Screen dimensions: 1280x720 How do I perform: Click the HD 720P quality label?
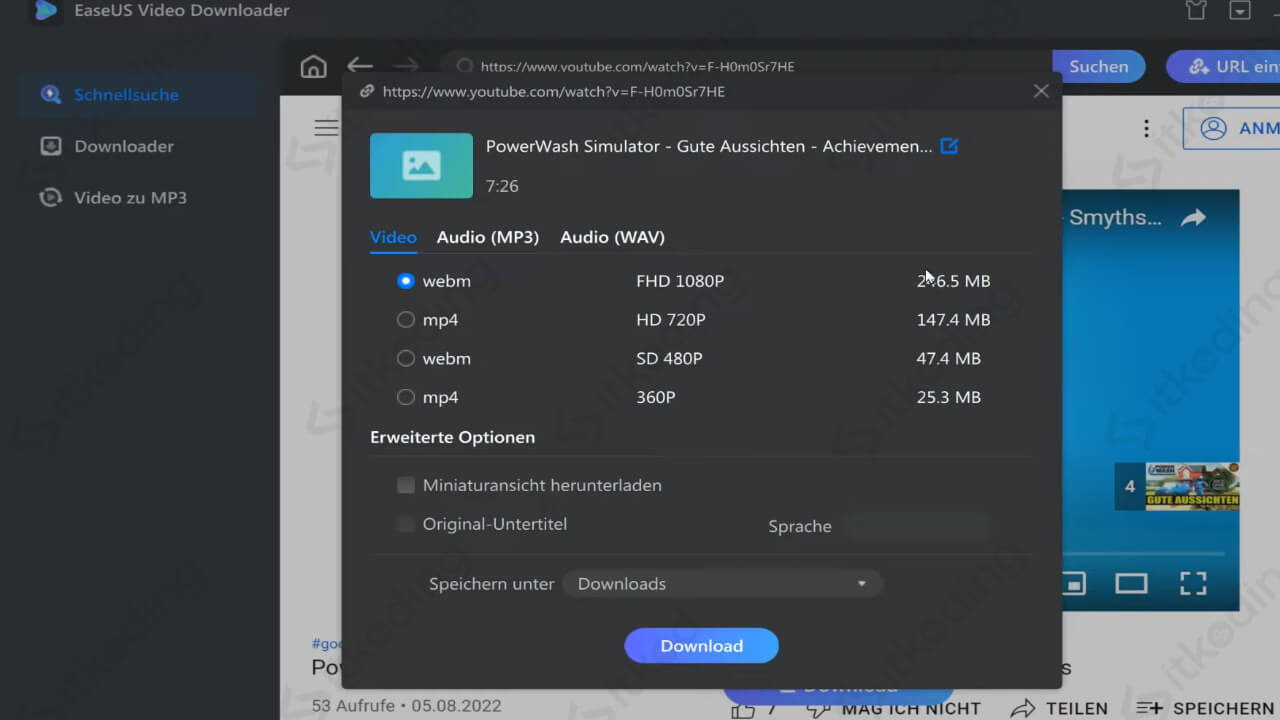tap(671, 320)
